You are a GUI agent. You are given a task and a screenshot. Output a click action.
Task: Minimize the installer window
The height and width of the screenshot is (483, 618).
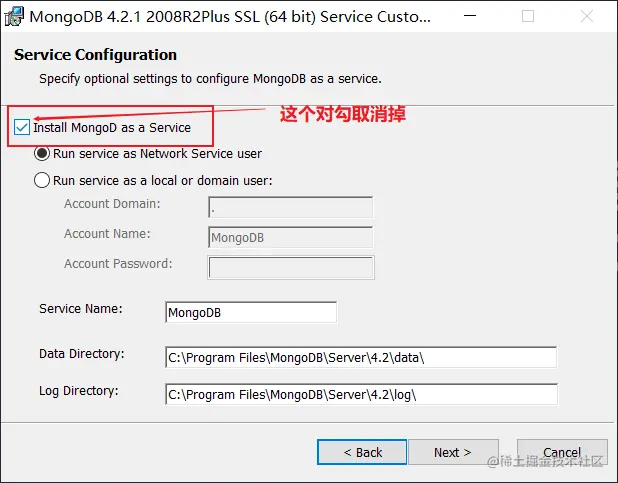pyautogui.click(x=470, y=16)
